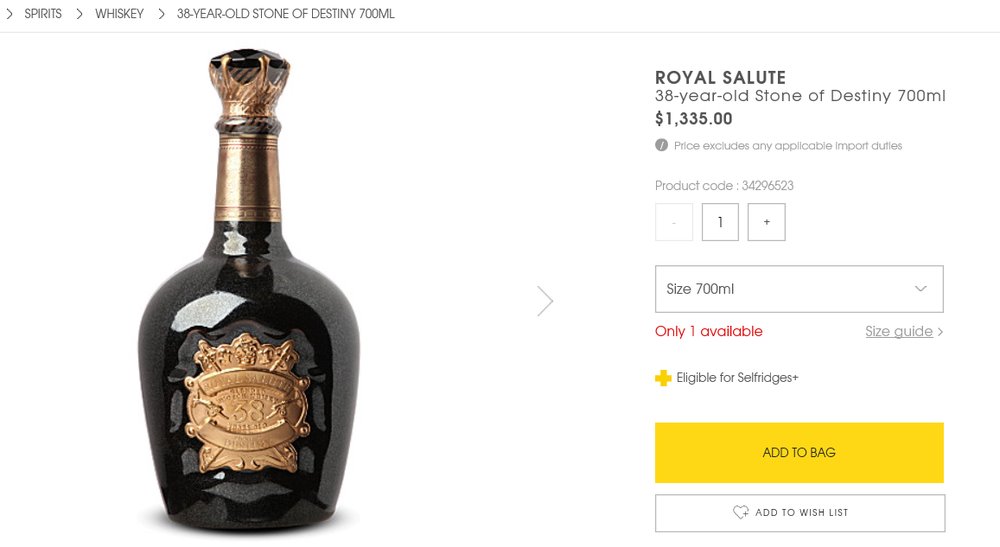Open WHISKEY breadcrumb category
This screenshot has width=1000, height=547.
(119, 14)
